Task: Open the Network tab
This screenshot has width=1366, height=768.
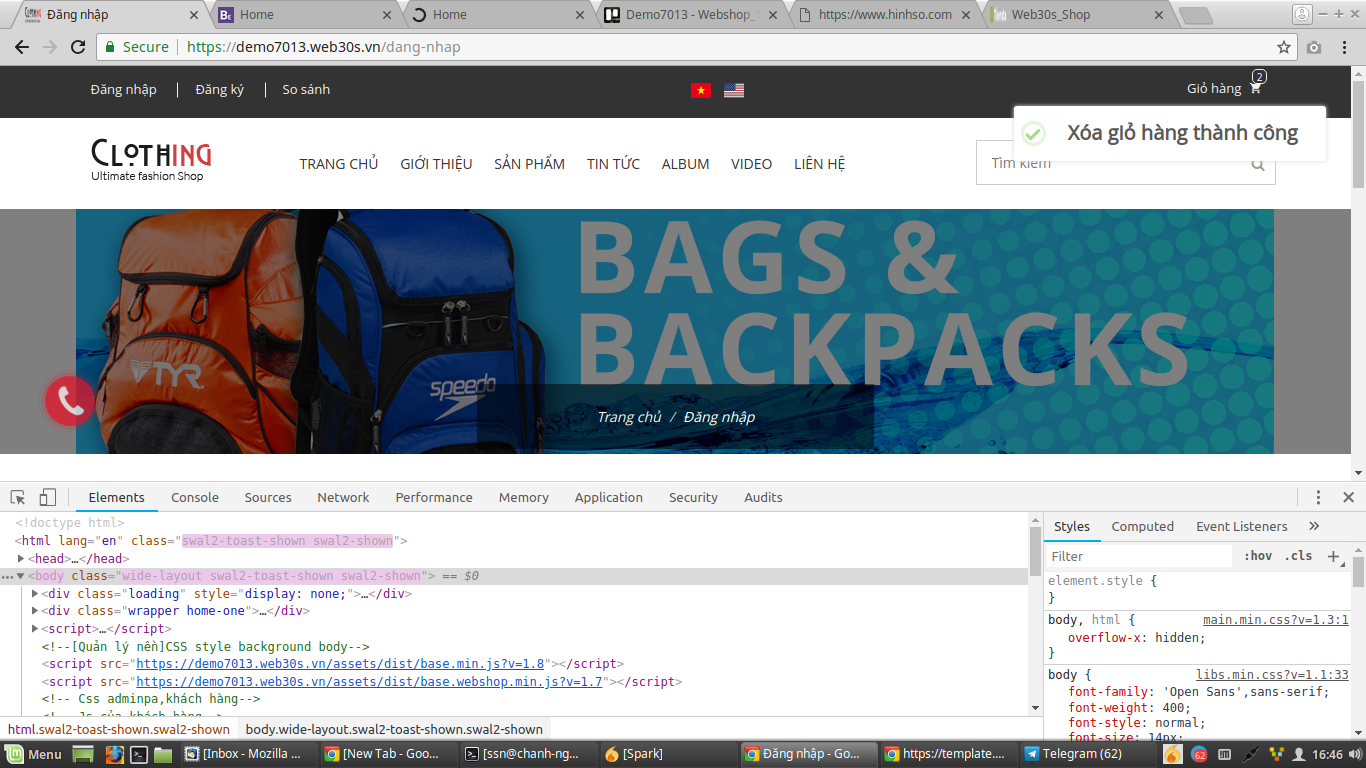Action: 343,497
